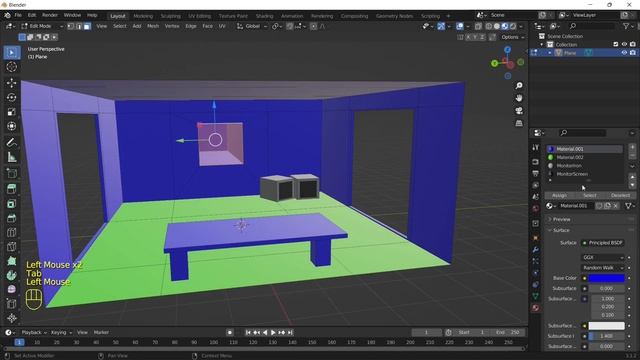Select the Transform tool

11,126
